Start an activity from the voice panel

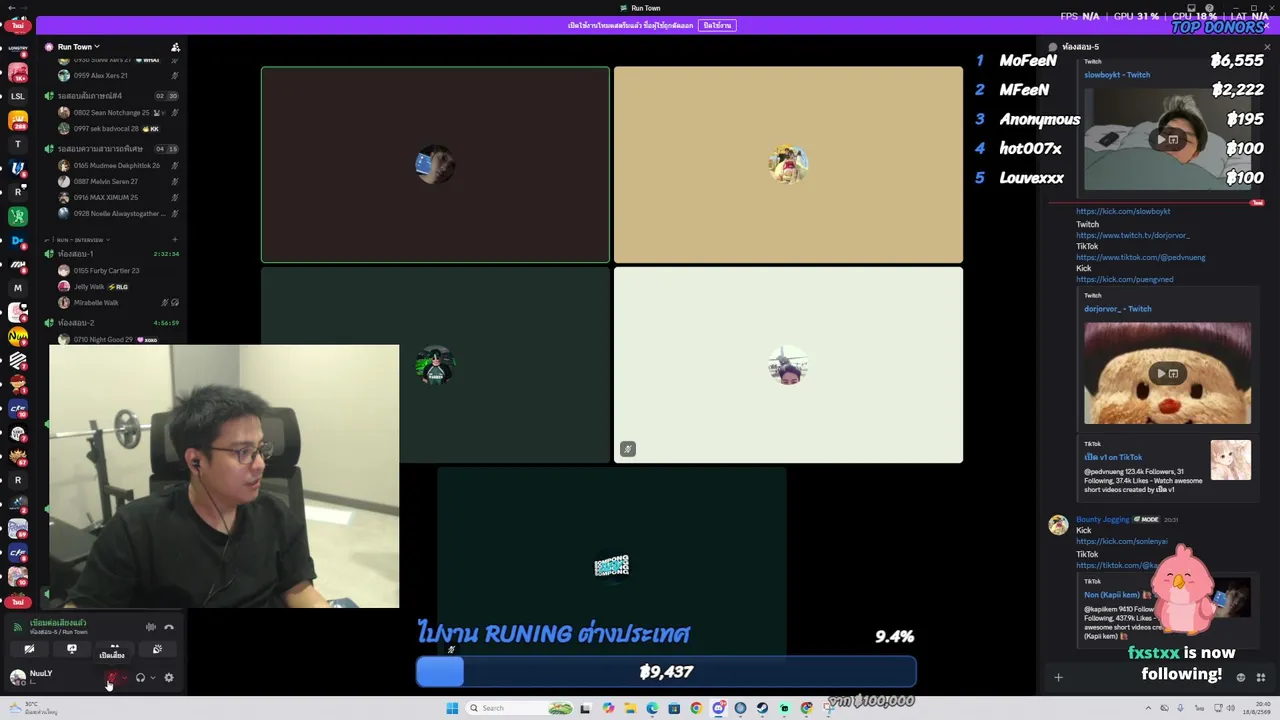114,649
